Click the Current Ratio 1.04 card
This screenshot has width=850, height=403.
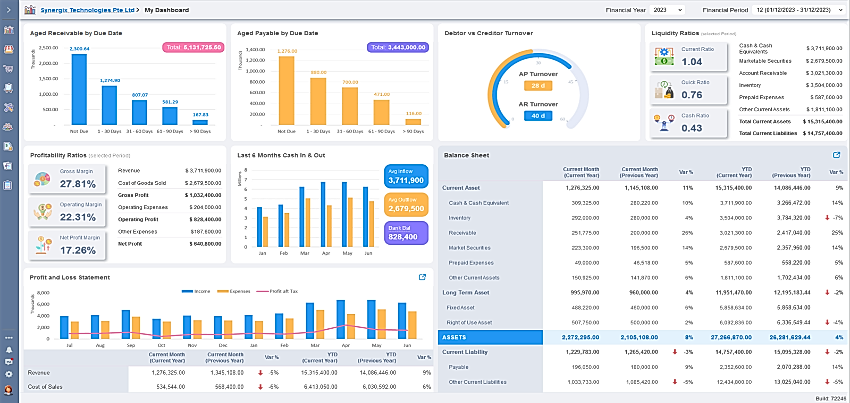tap(689, 56)
